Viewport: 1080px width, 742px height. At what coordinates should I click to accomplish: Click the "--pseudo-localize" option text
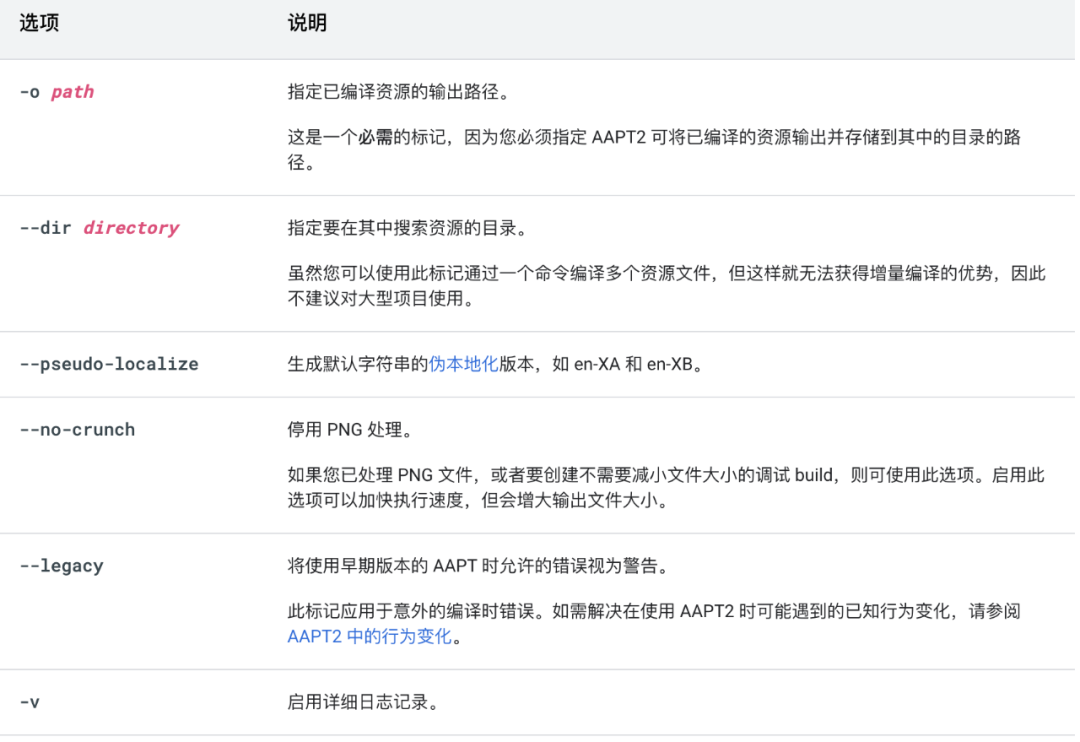click(110, 364)
